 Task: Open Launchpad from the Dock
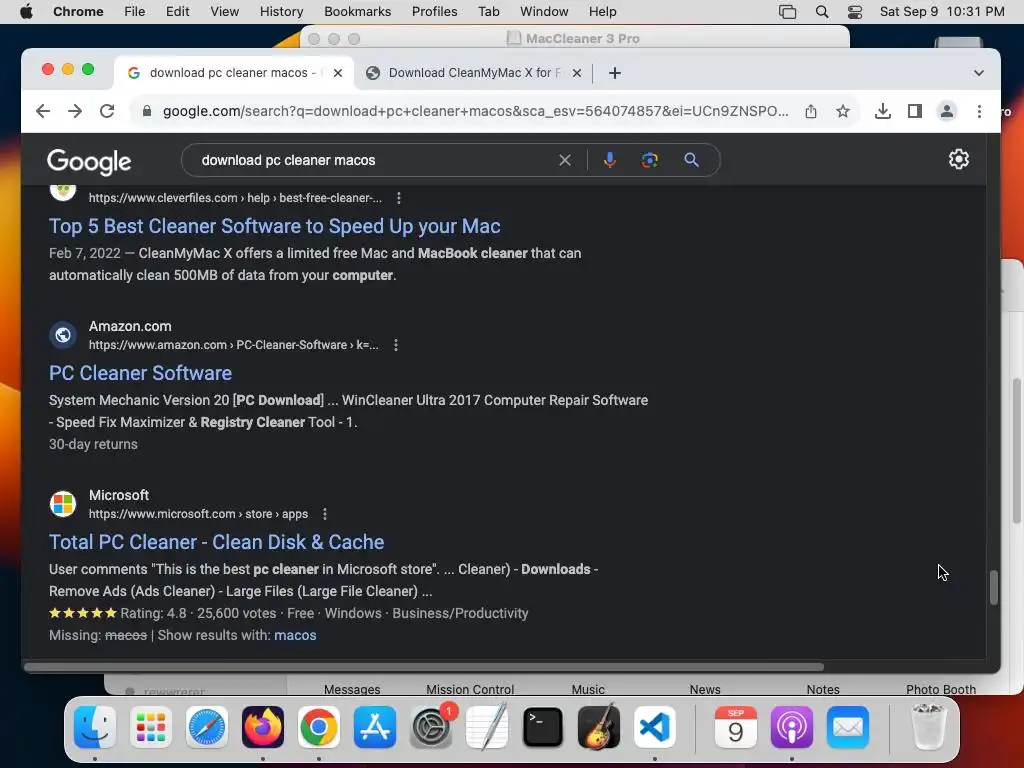[151, 727]
